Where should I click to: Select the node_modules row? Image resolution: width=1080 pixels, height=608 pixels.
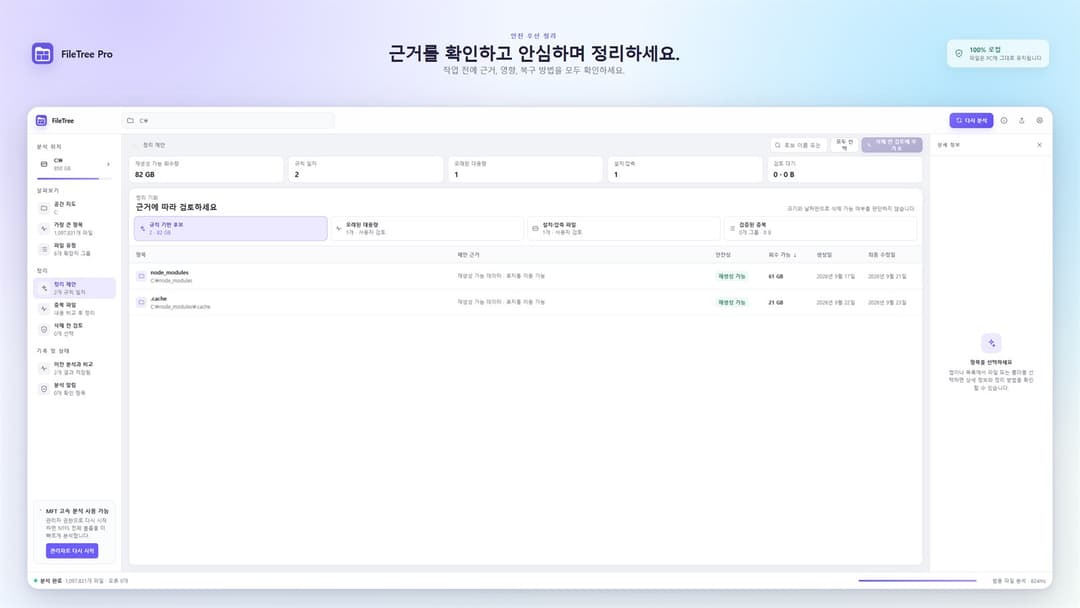point(526,276)
